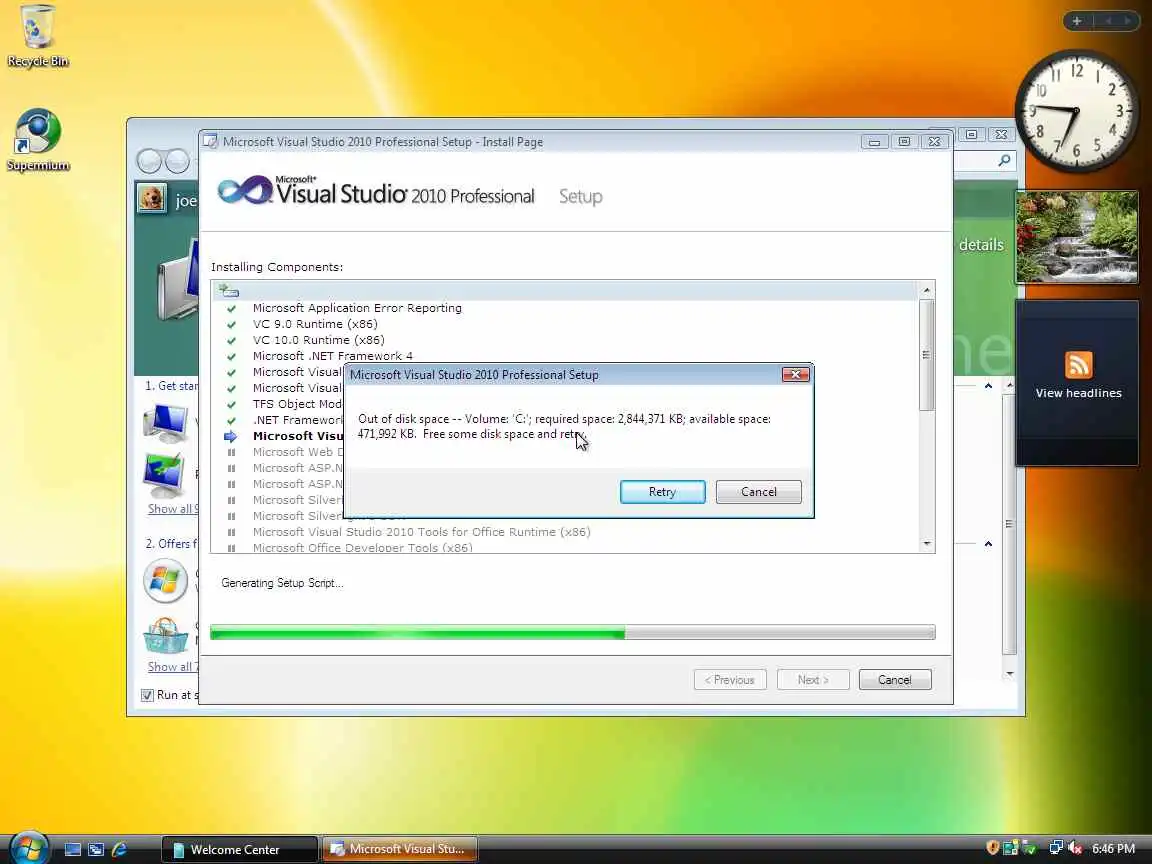Click Cancel at bottom of setup wizard
Image resolution: width=1152 pixels, height=864 pixels.
894,680
